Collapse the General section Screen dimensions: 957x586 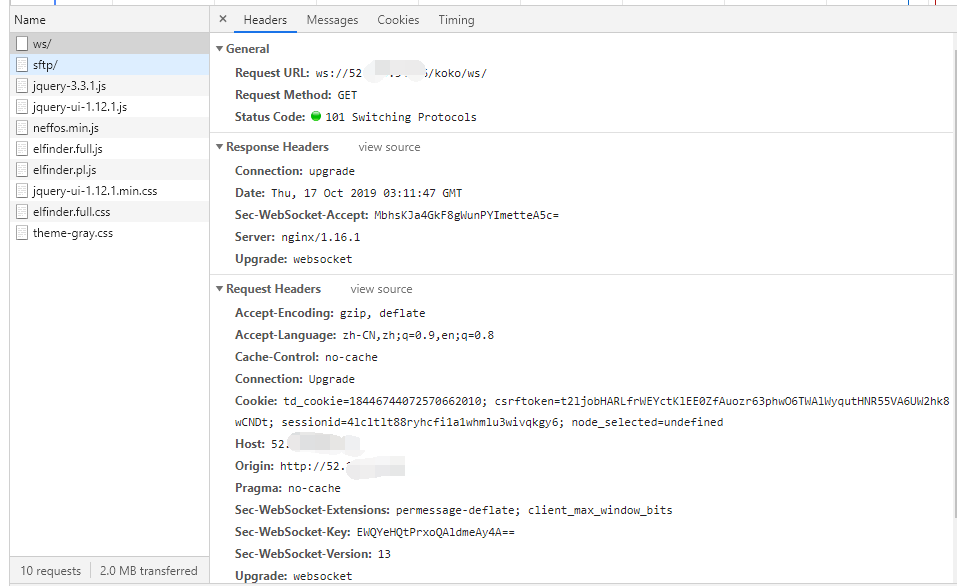click(x=220, y=49)
